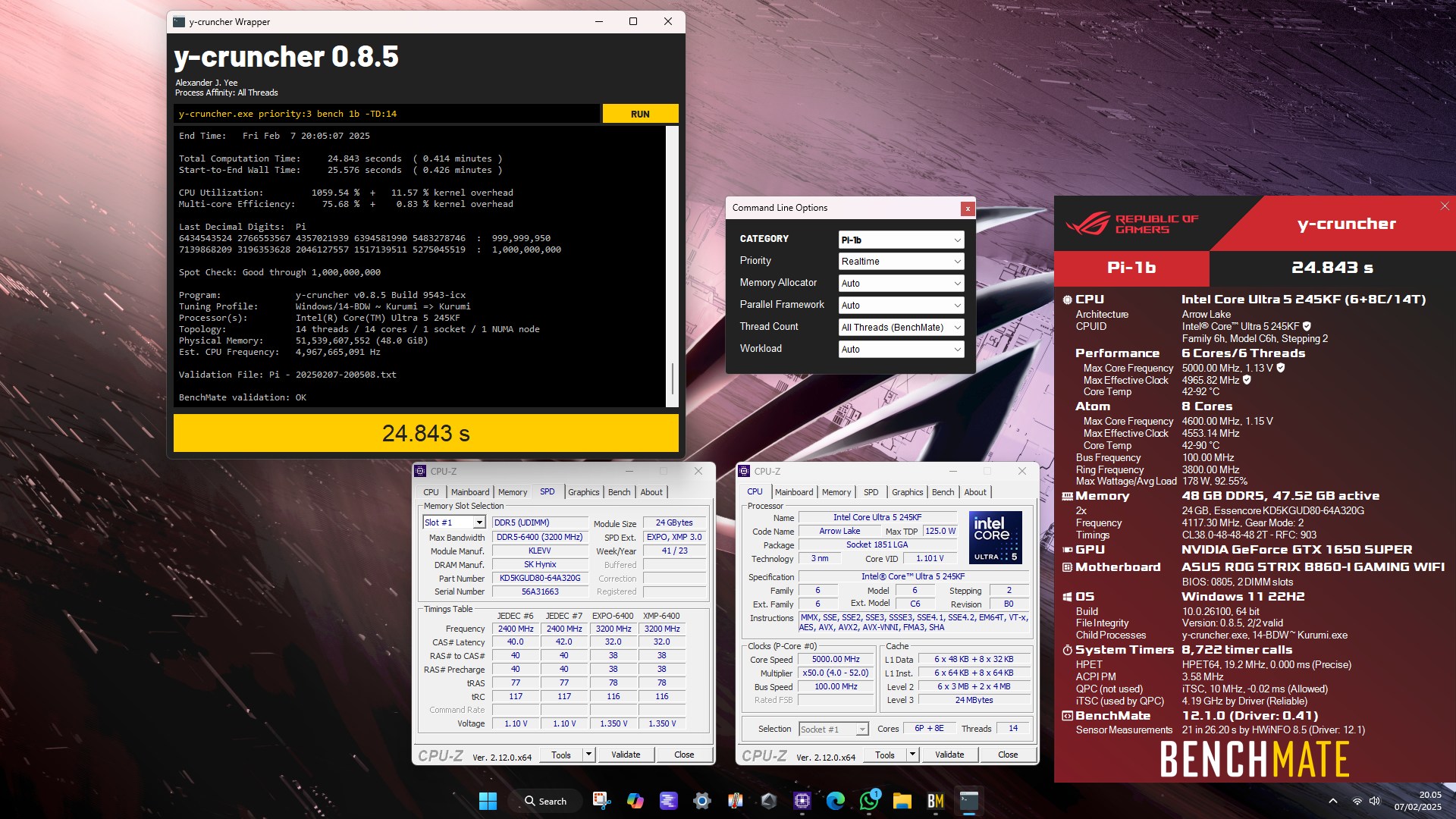Open Graphics tab in right CPU-Z window
Screen dimensions: 1456x819
907,492
